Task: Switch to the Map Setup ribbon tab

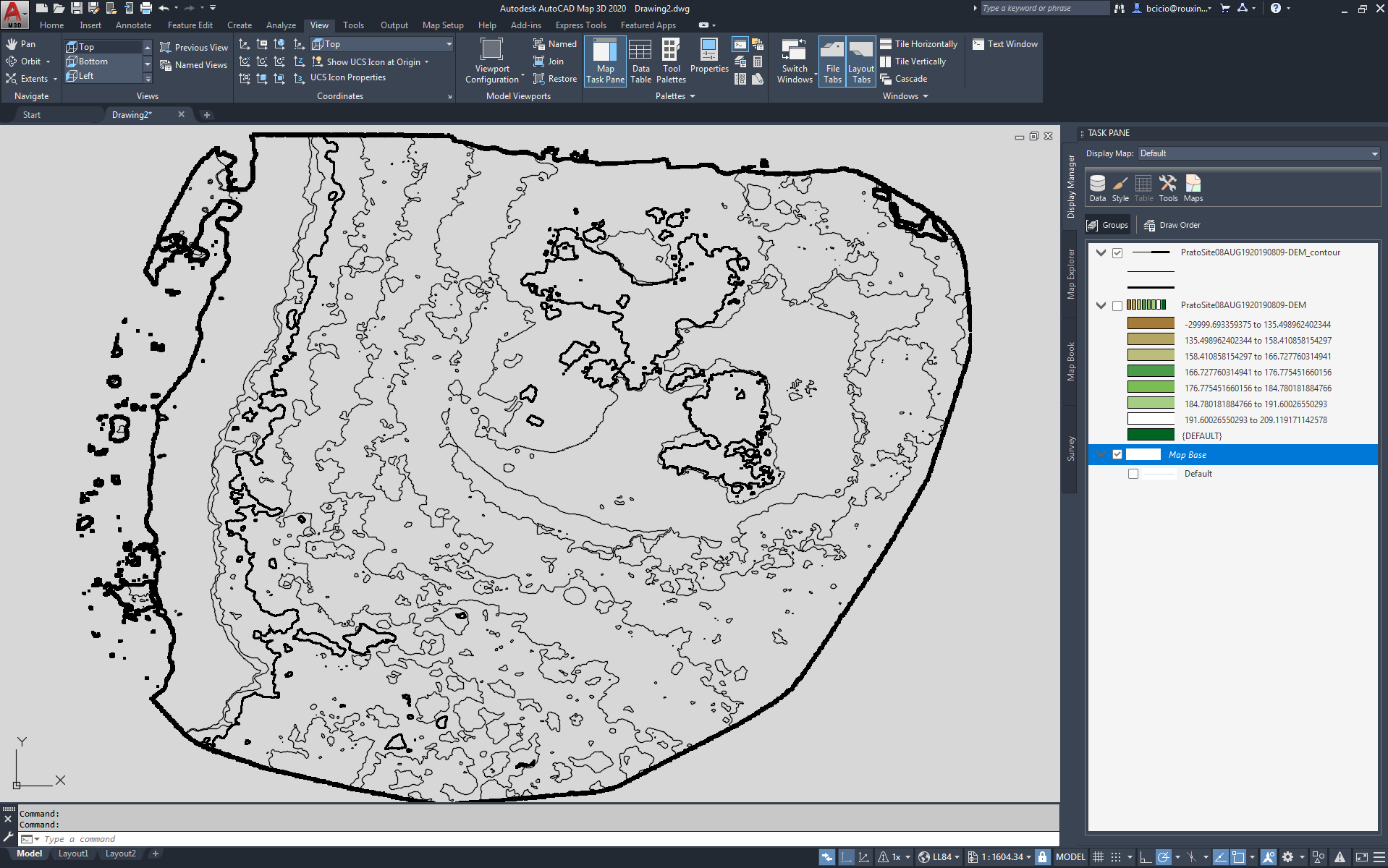Action: point(443,25)
